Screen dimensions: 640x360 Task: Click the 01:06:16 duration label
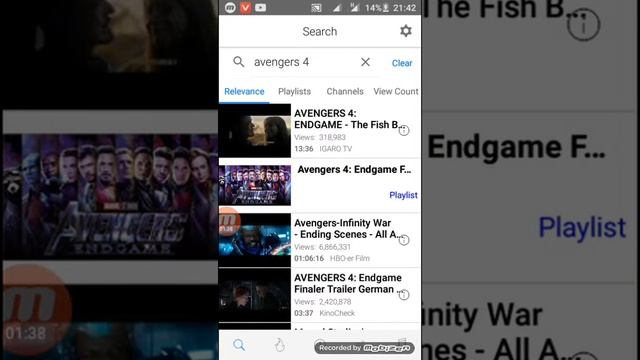tap(309, 258)
